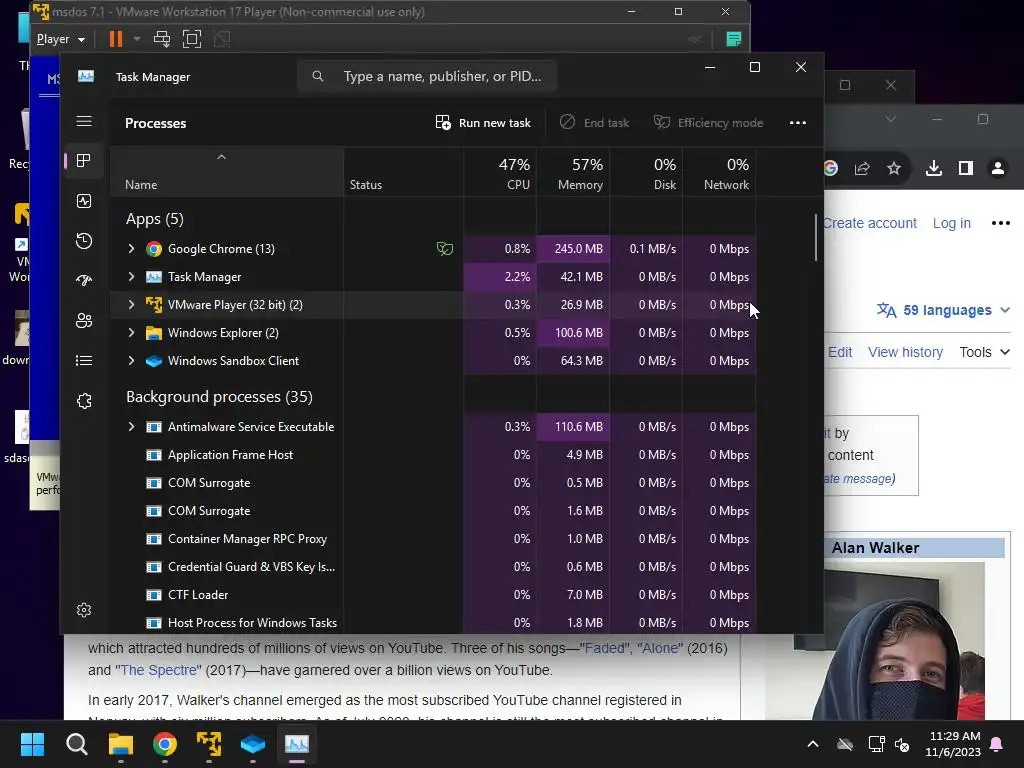Click Run new task button
This screenshot has height=768, width=1024.
pyautogui.click(x=483, y=123)
